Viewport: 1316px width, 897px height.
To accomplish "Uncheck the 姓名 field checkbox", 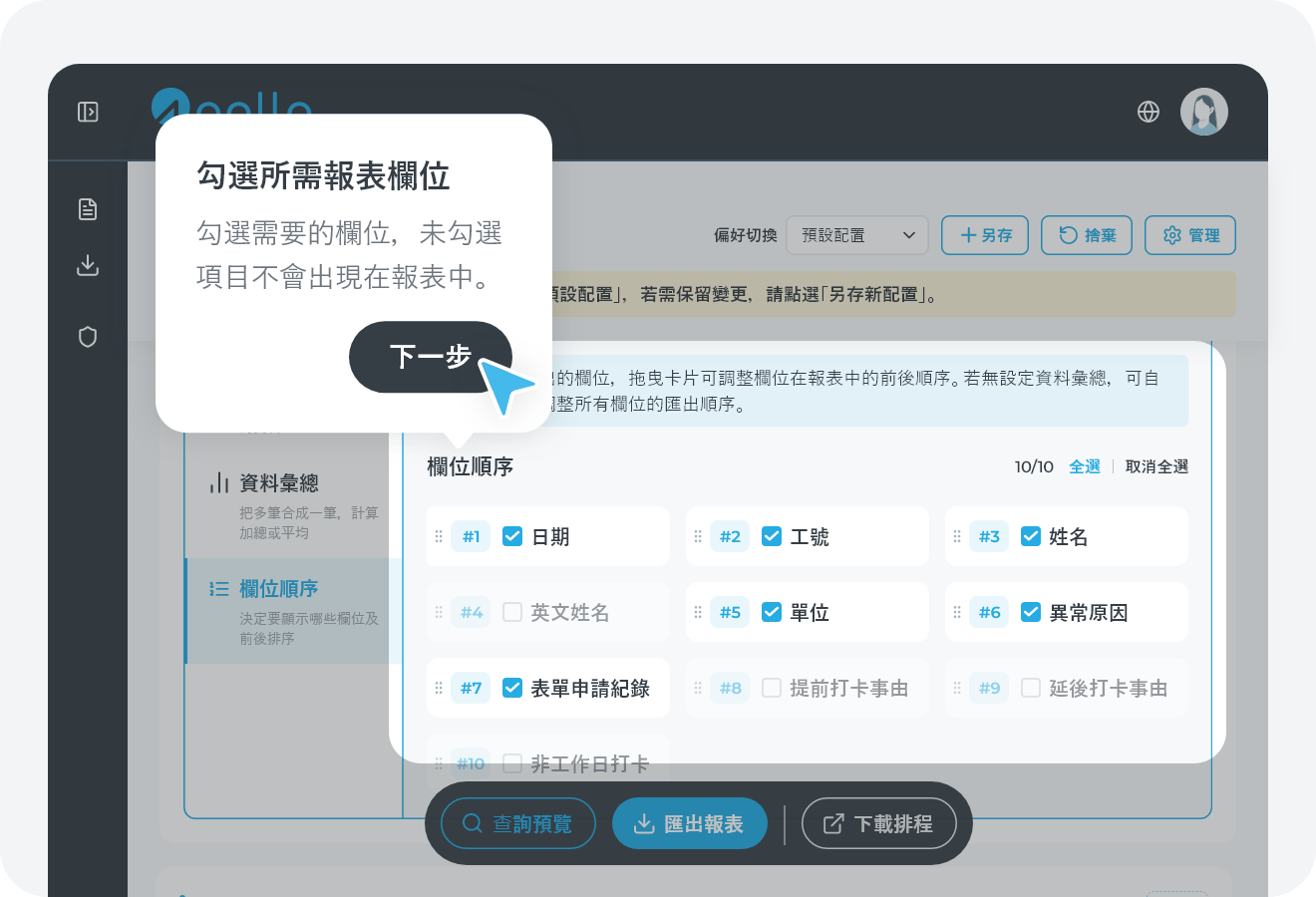I will pos(1031,536).
